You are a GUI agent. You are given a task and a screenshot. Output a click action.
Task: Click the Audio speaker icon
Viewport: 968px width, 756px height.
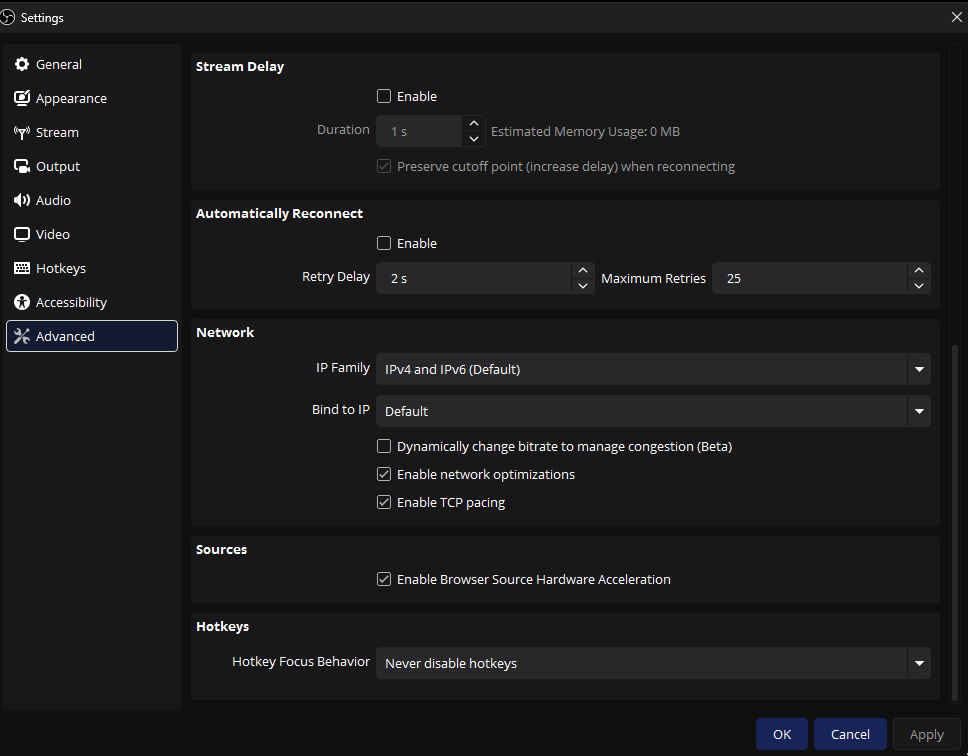(22, 200)
